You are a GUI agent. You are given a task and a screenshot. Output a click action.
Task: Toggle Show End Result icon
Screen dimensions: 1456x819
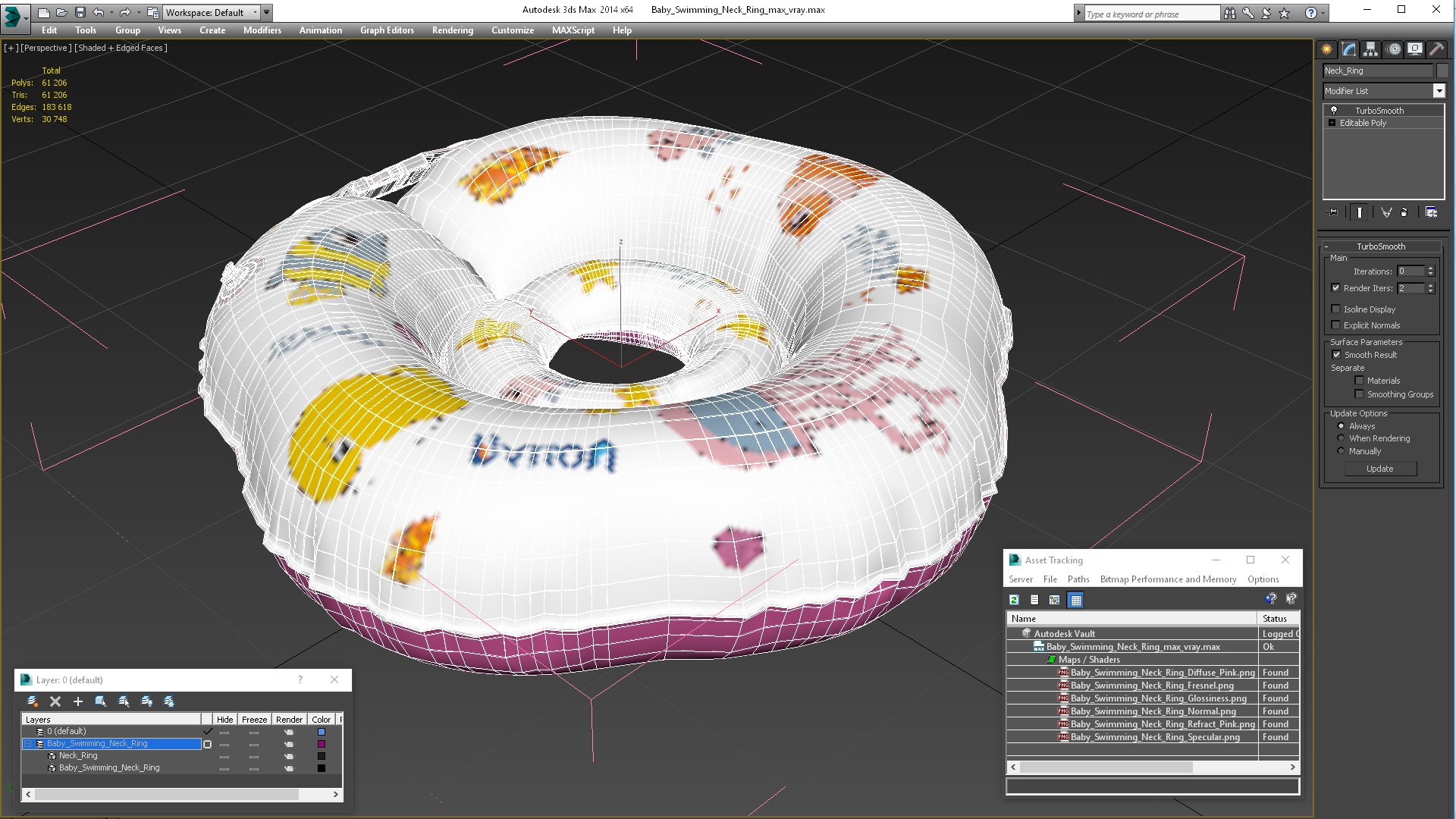tap(1360, 212)
